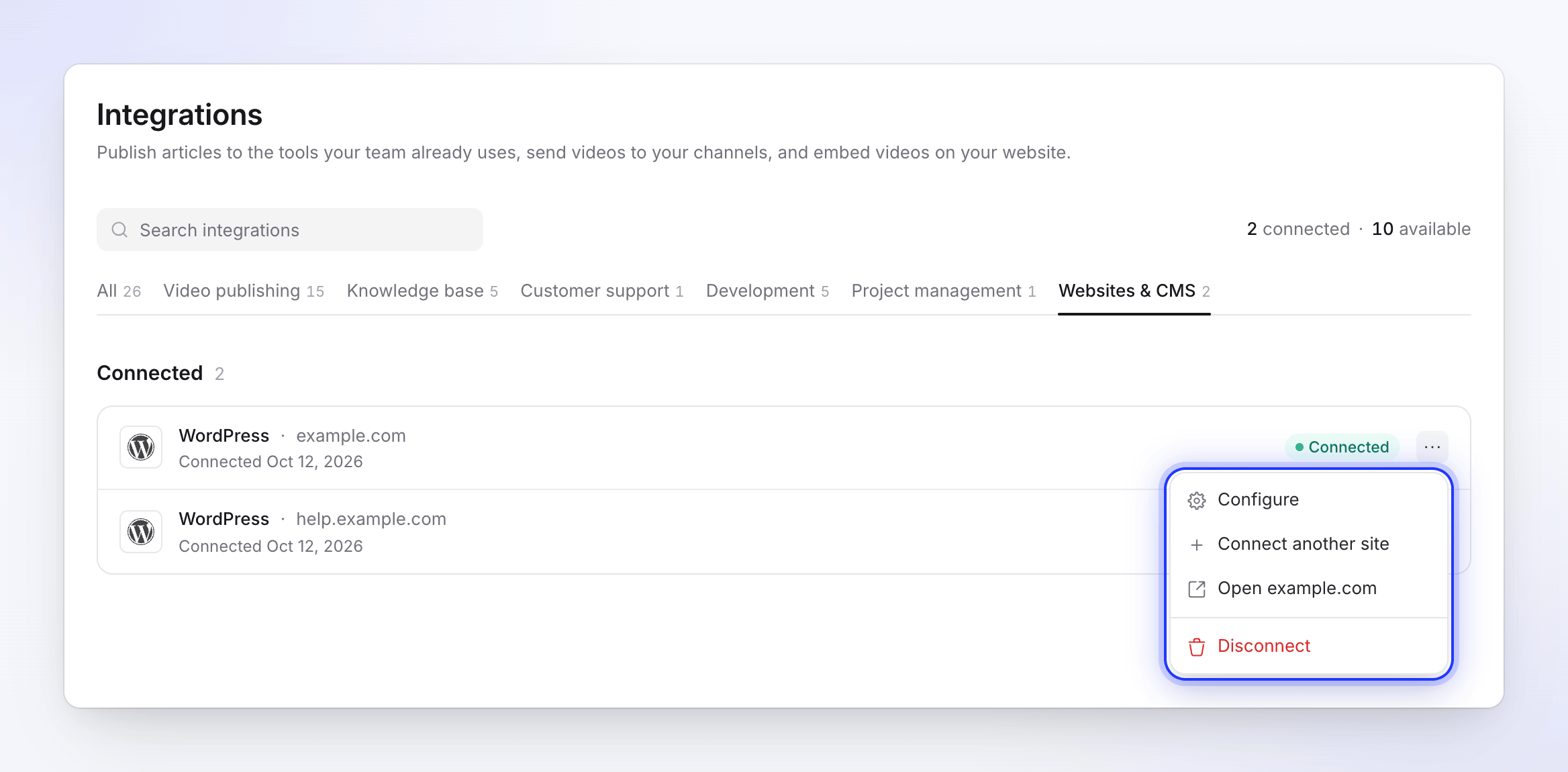Select the Websites & CMS tab
The image size is (1568, 772).
[1134, 291]
